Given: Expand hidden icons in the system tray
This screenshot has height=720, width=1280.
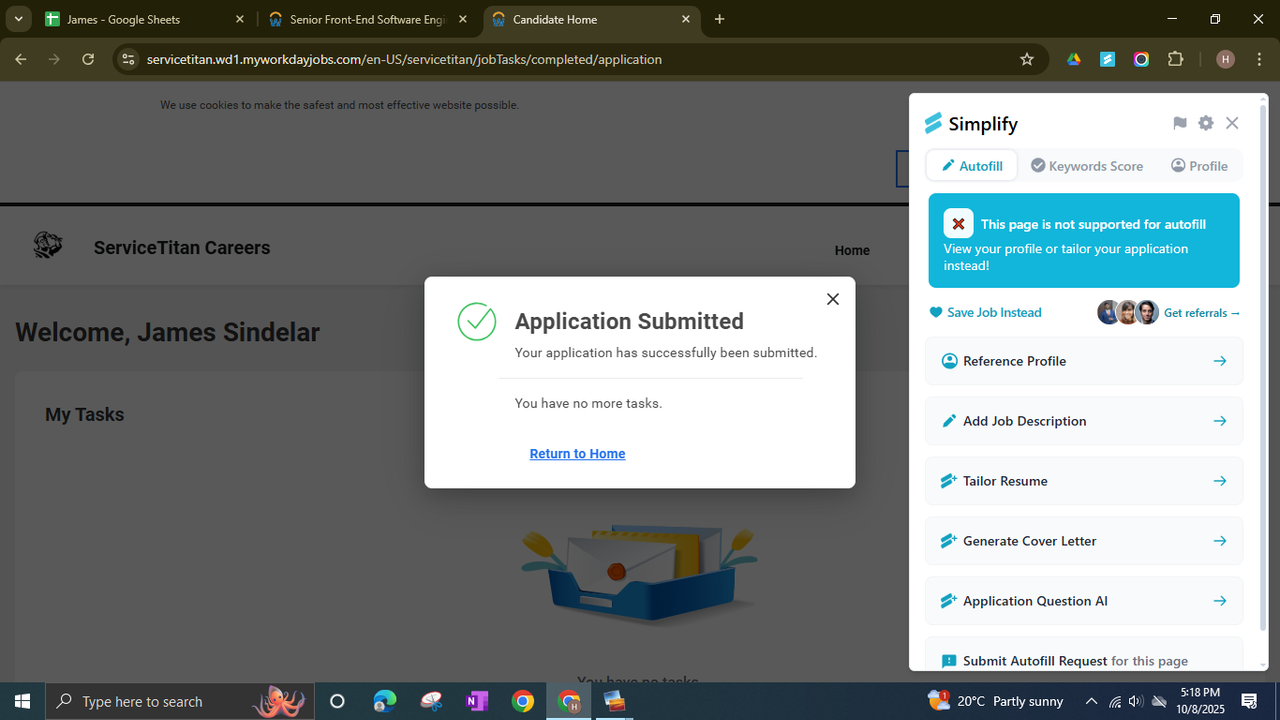Looking at the screenshot, I should point(1091,700).
